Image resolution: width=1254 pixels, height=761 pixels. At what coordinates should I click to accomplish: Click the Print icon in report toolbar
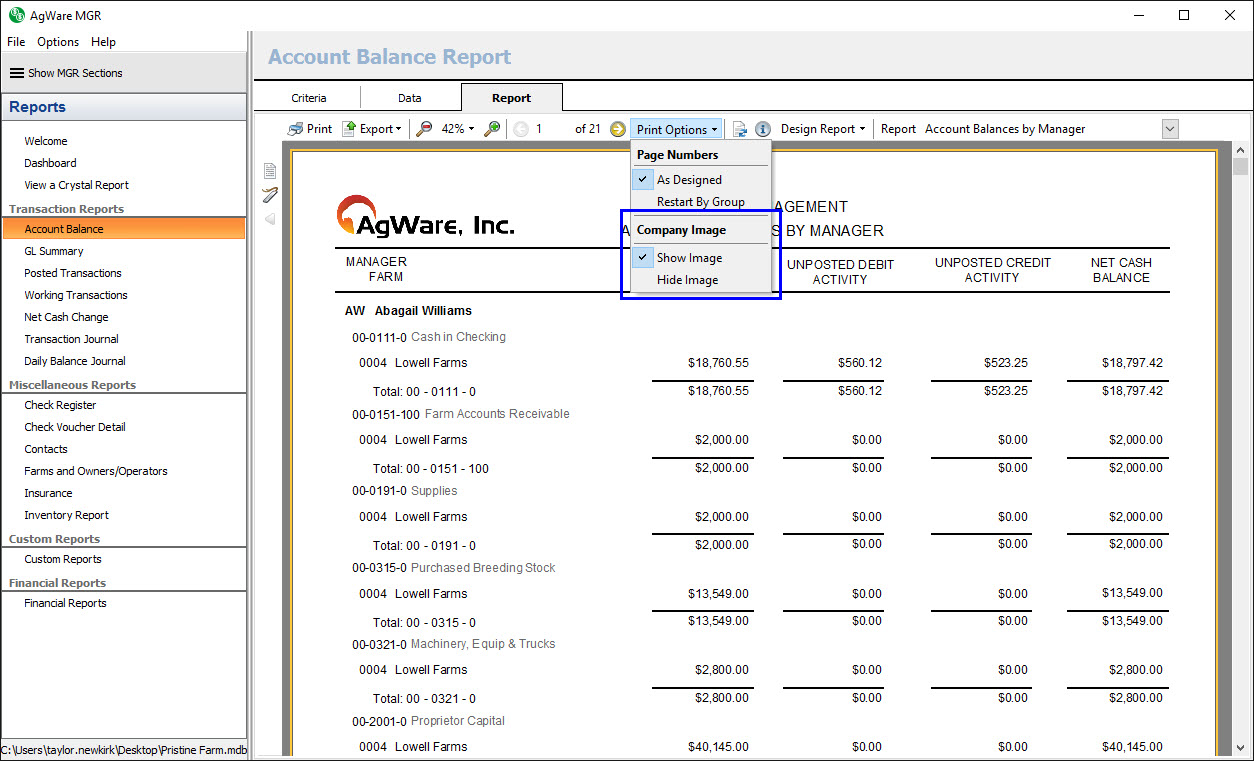click(x=296, y=129)
